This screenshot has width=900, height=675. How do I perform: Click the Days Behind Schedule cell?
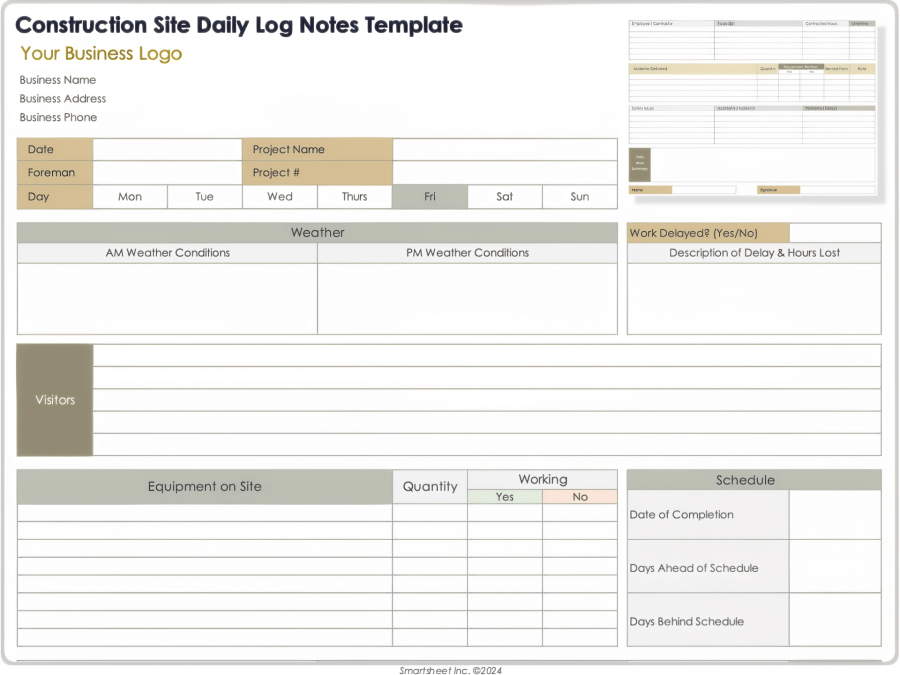pos(835,621)
